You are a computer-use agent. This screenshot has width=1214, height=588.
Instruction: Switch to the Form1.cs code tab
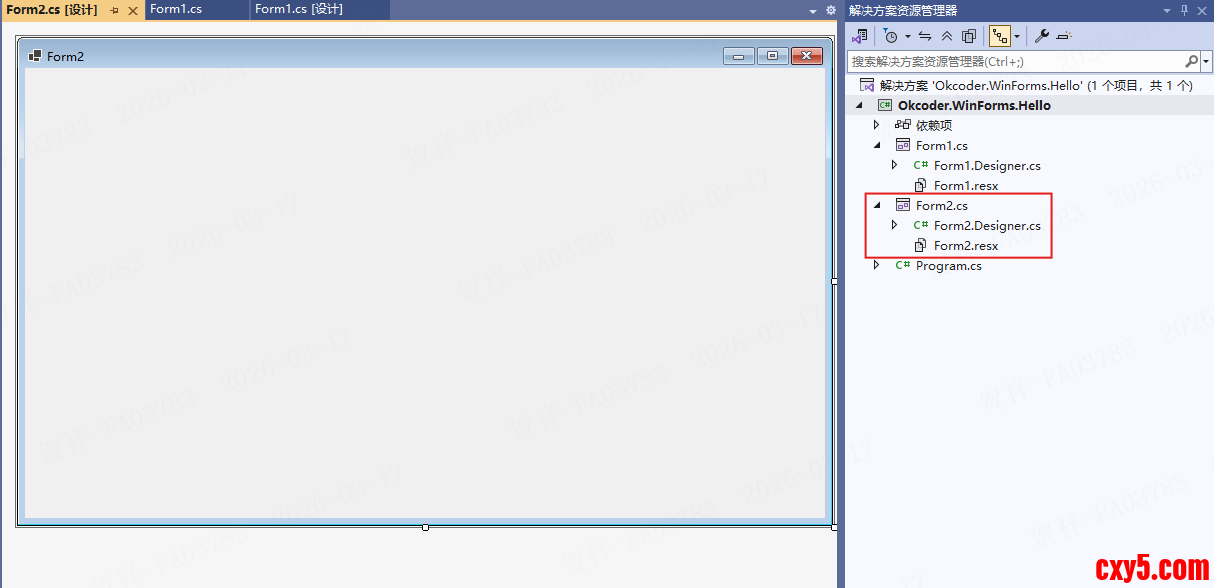176,9
